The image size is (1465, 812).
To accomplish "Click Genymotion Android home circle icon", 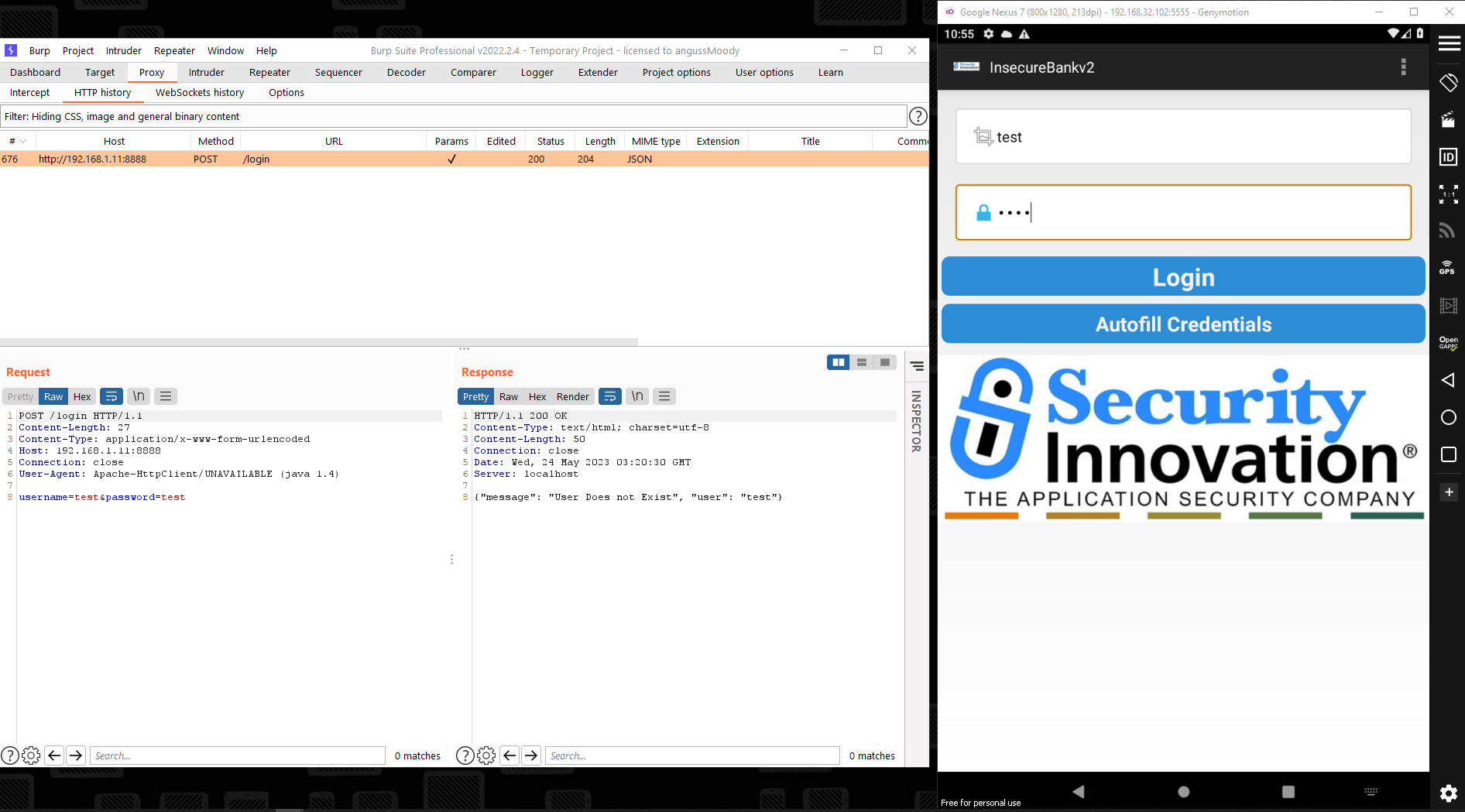I will (1448, 418).
